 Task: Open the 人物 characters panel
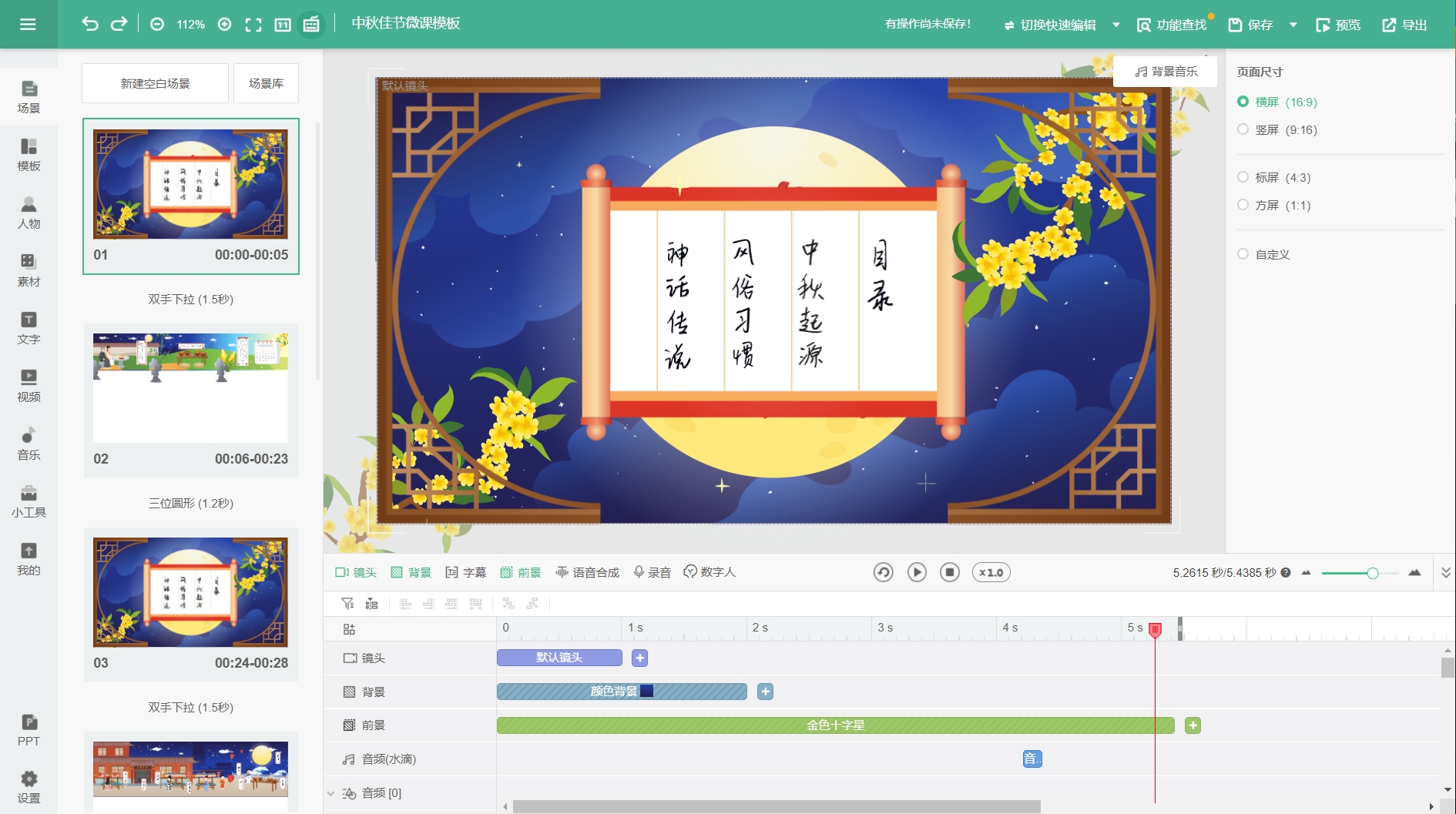pyautogui.click(x=29, y=213)
